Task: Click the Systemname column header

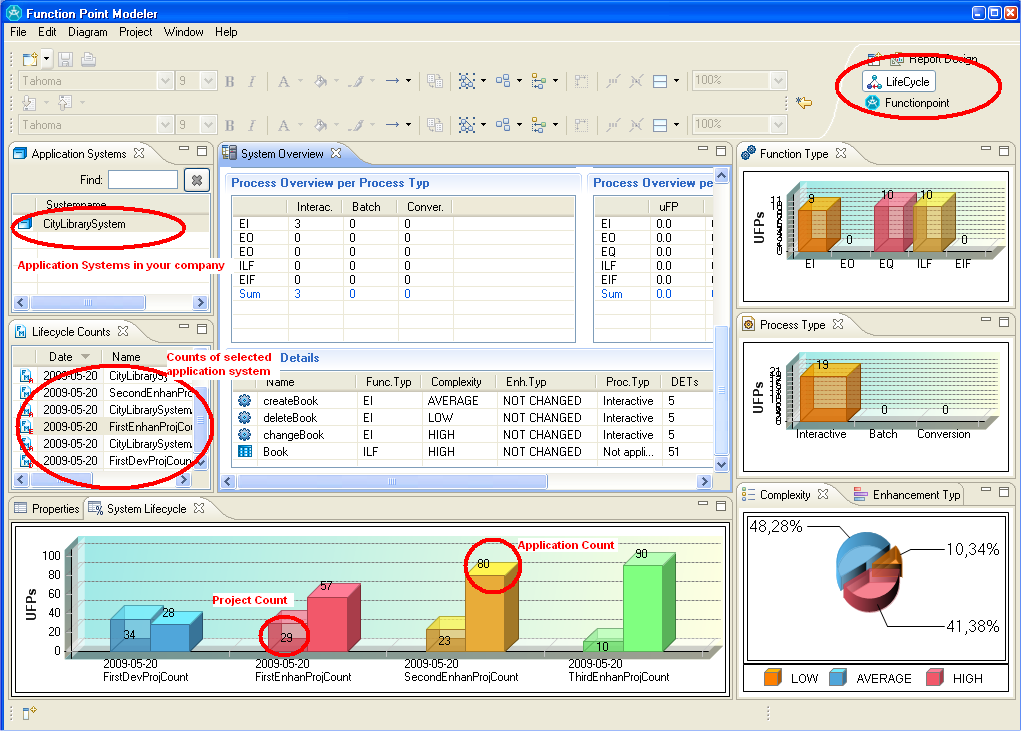Action: click(76, 204)
